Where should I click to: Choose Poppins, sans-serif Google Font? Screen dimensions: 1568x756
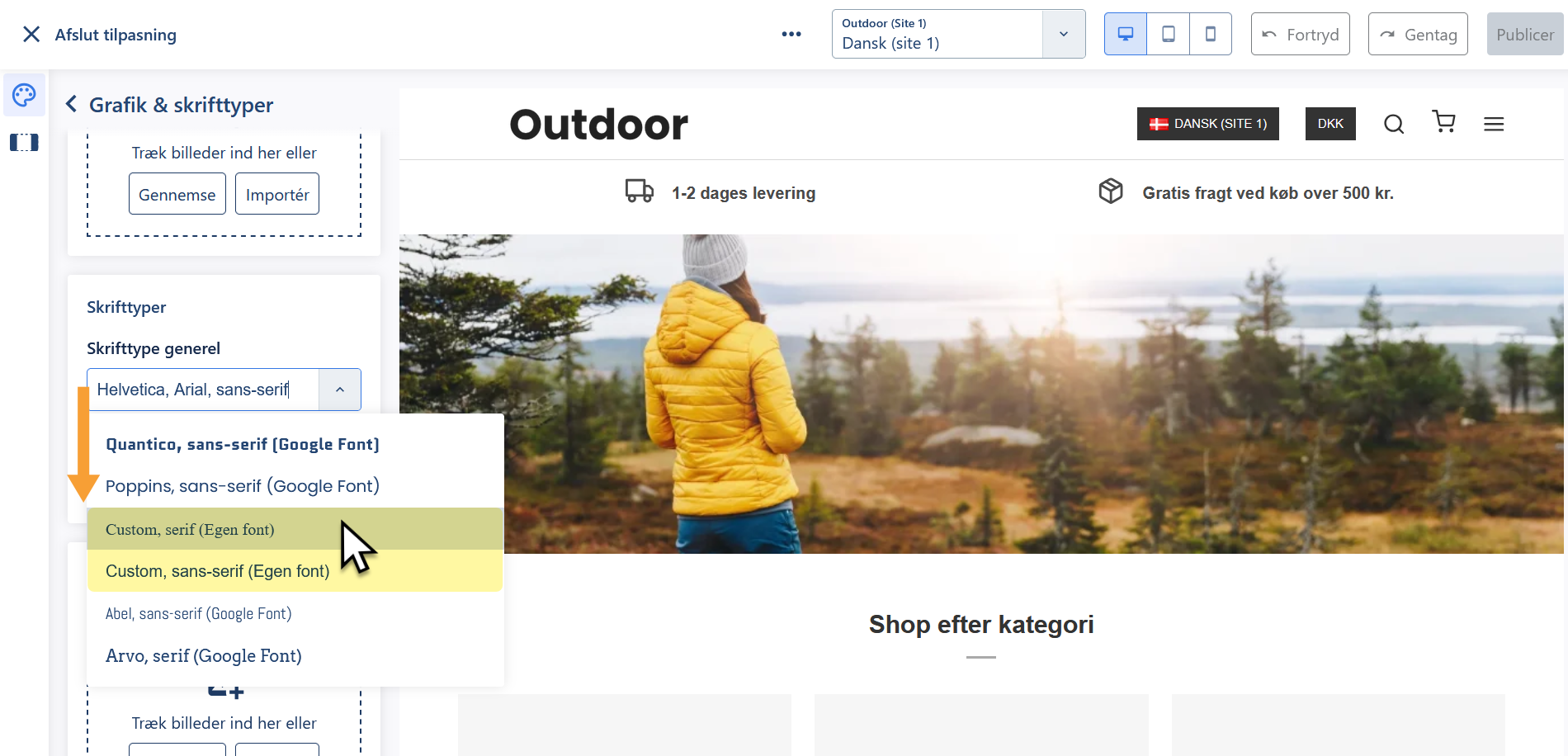coord(242,486)
